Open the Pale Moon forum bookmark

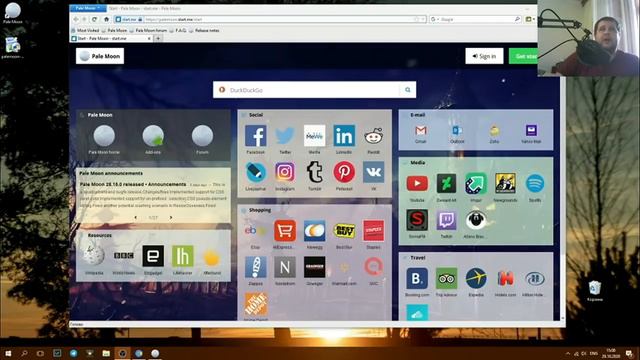point(148,30)
